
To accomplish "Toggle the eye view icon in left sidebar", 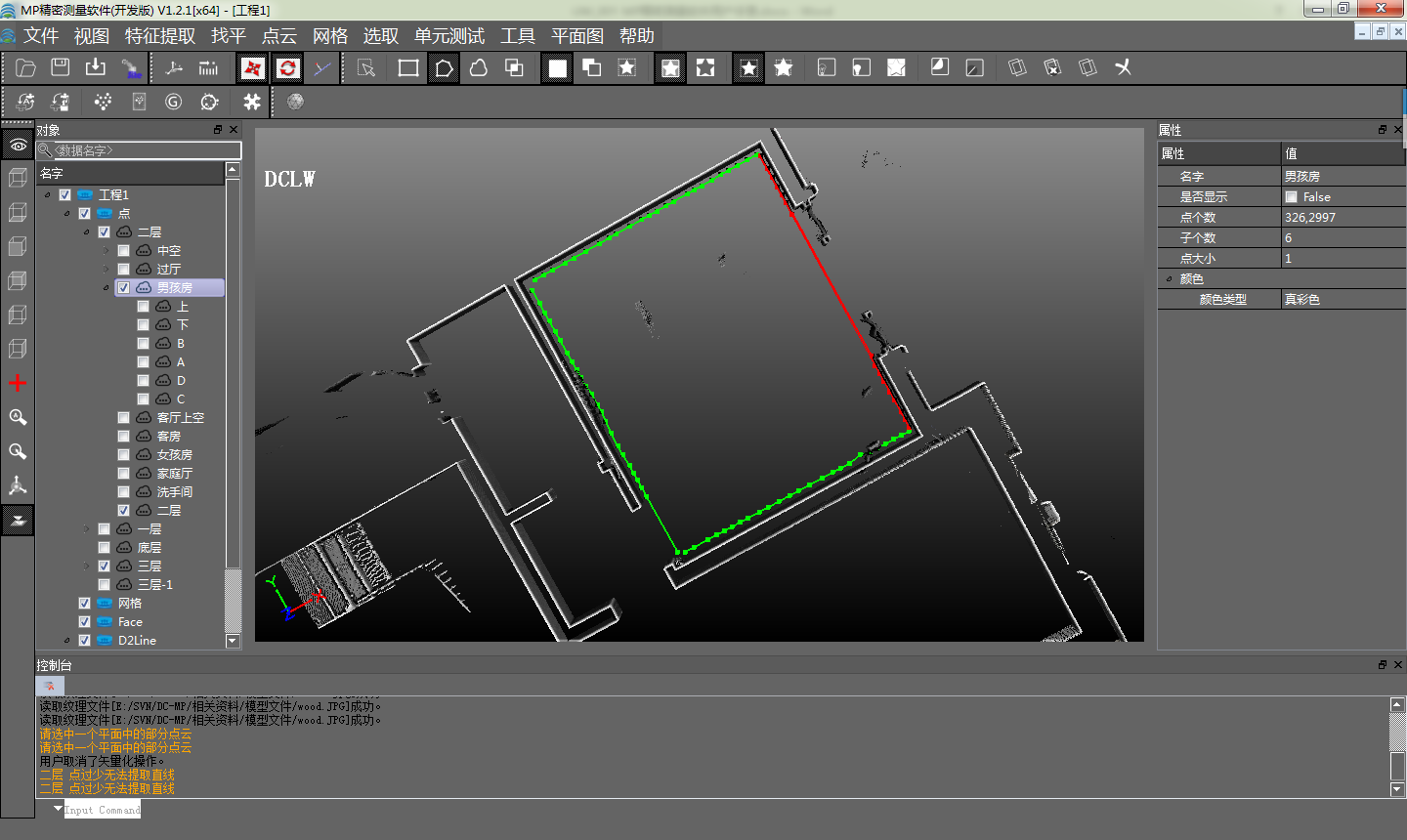I will coord(18,145).
